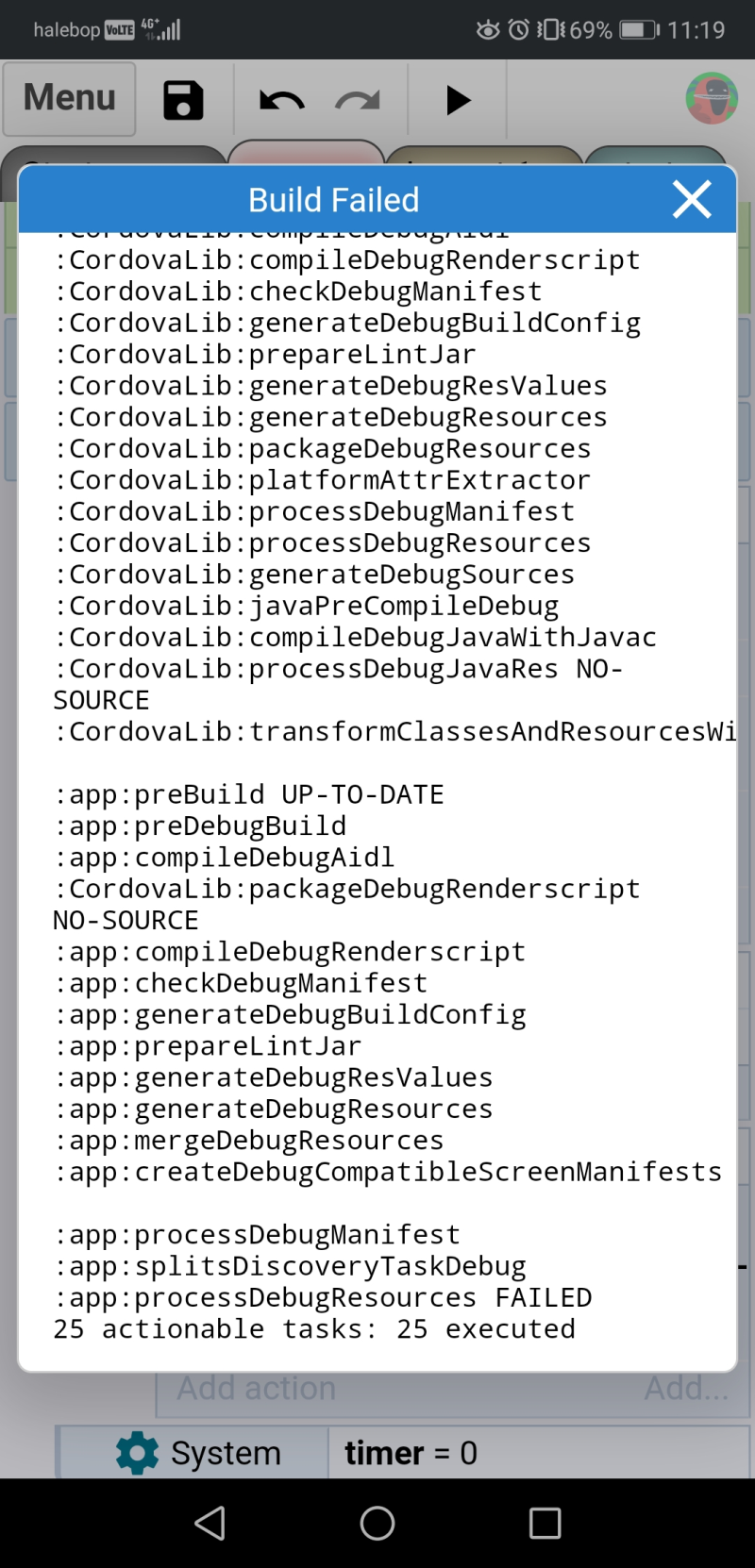Select the pink tab behind the dialog

306,153
